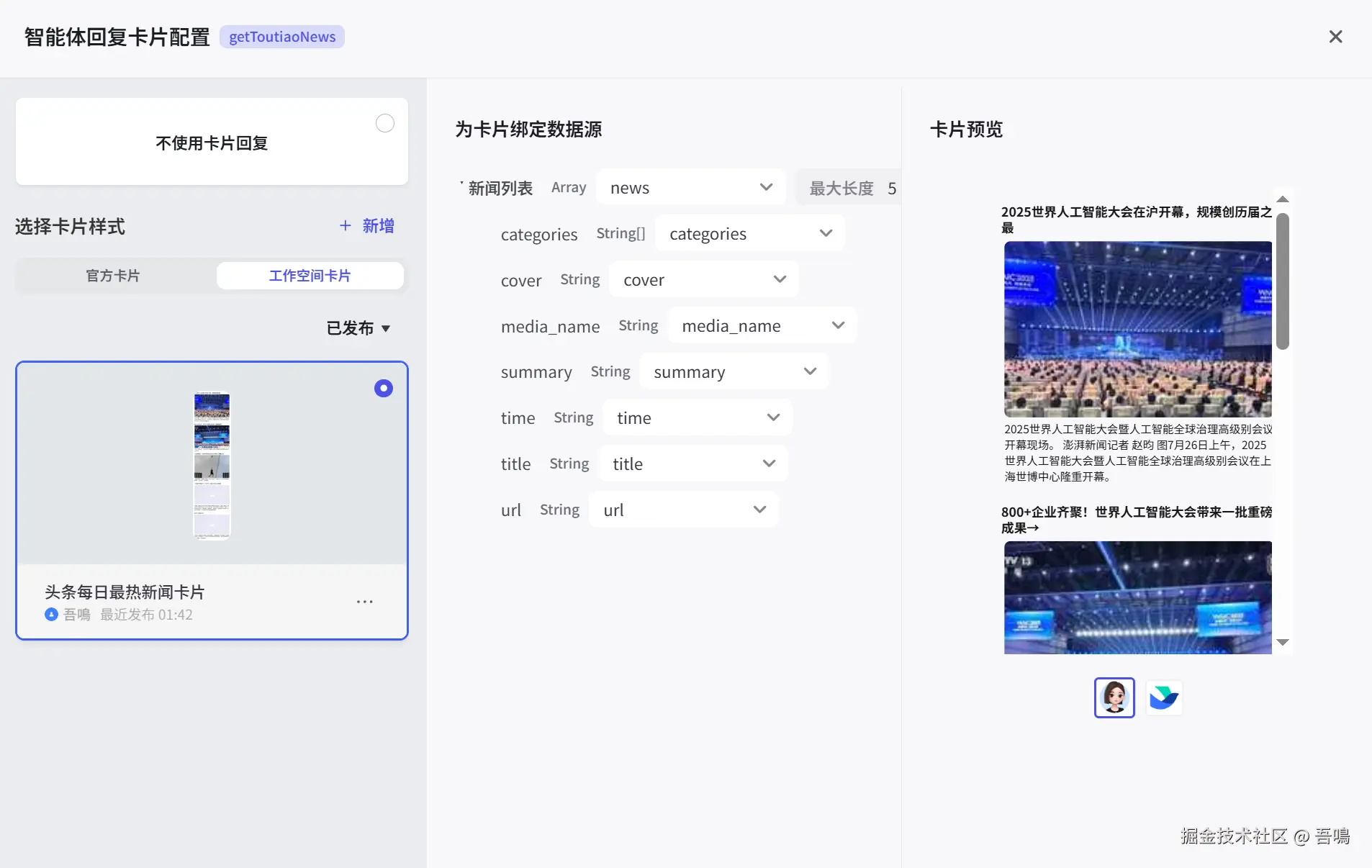
Task: Select the 不使用卡片回复 radio option
Action: click(x=385, y=123)
